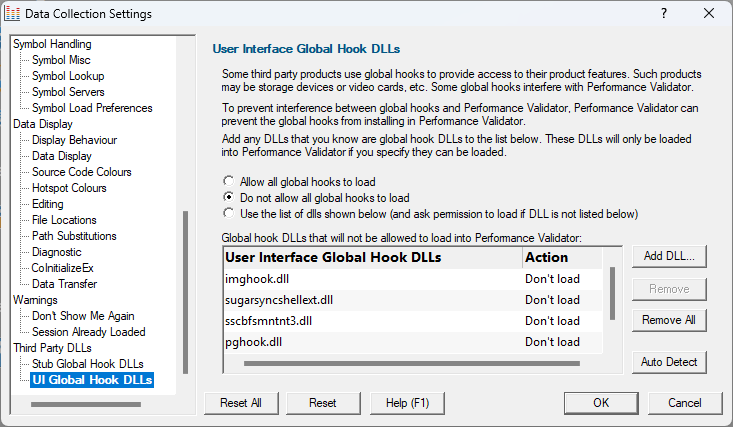
Task: Cancel the settings dialog
Action: pyautogui.click(x=685, y=403)
